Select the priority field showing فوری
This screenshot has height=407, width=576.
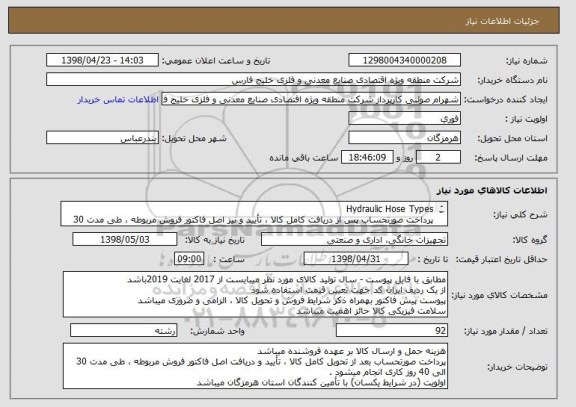click(404, 119)
